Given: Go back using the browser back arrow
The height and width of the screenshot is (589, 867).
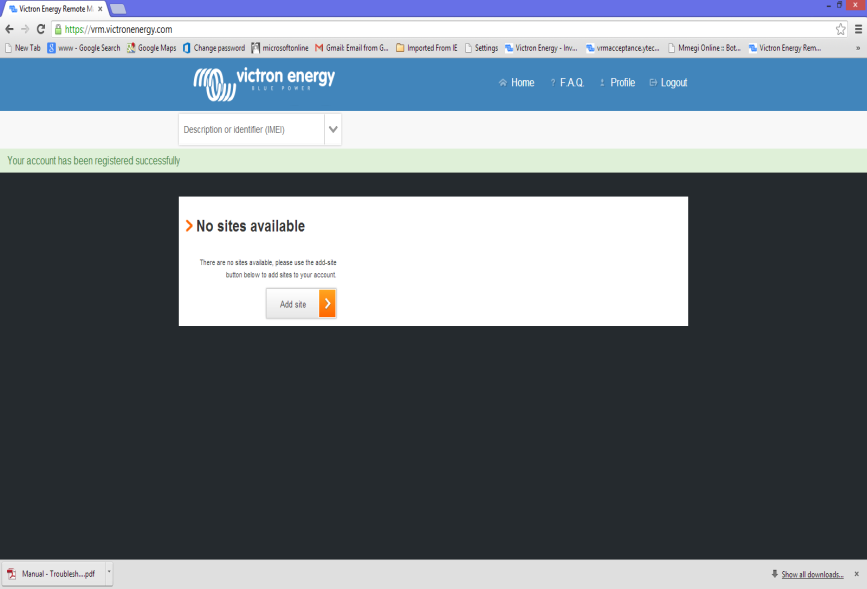Looking at the screenshot, I should (9, 30).
